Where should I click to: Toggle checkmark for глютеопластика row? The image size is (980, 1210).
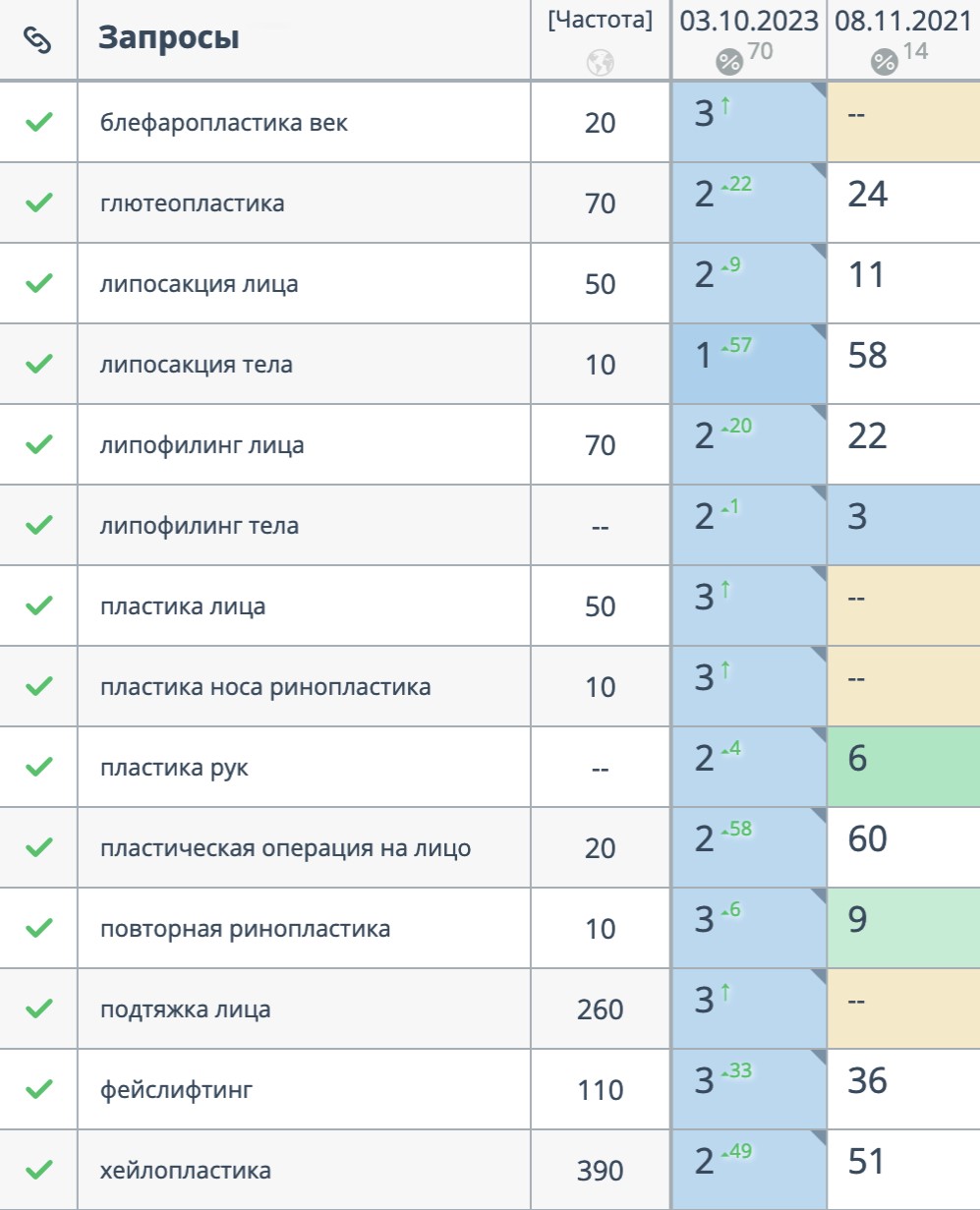tap(38, 202)
